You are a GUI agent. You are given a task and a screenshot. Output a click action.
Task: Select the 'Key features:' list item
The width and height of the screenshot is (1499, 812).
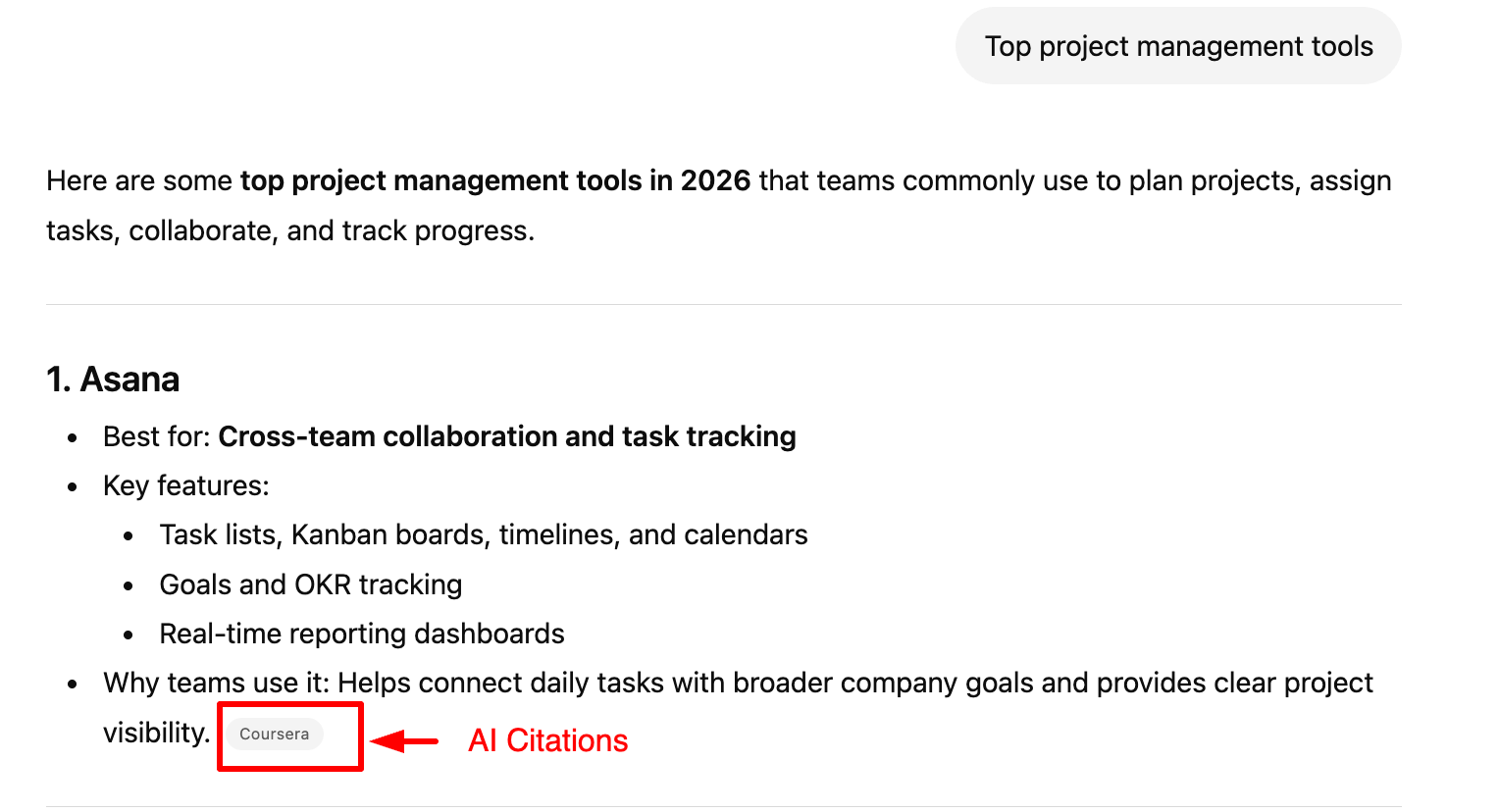point(186,484)
